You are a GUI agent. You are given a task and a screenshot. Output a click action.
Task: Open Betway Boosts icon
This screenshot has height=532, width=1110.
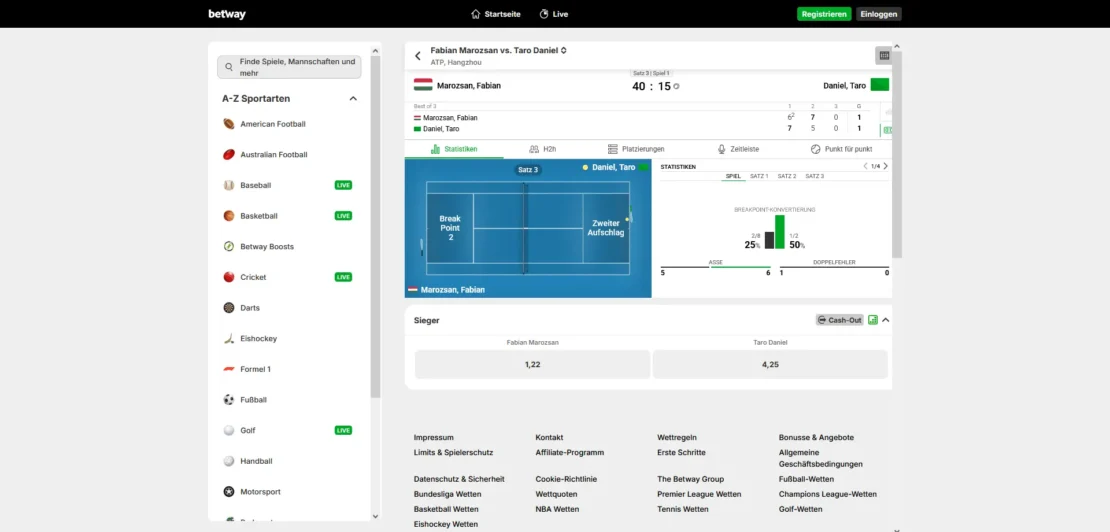(x=229, y=246)
